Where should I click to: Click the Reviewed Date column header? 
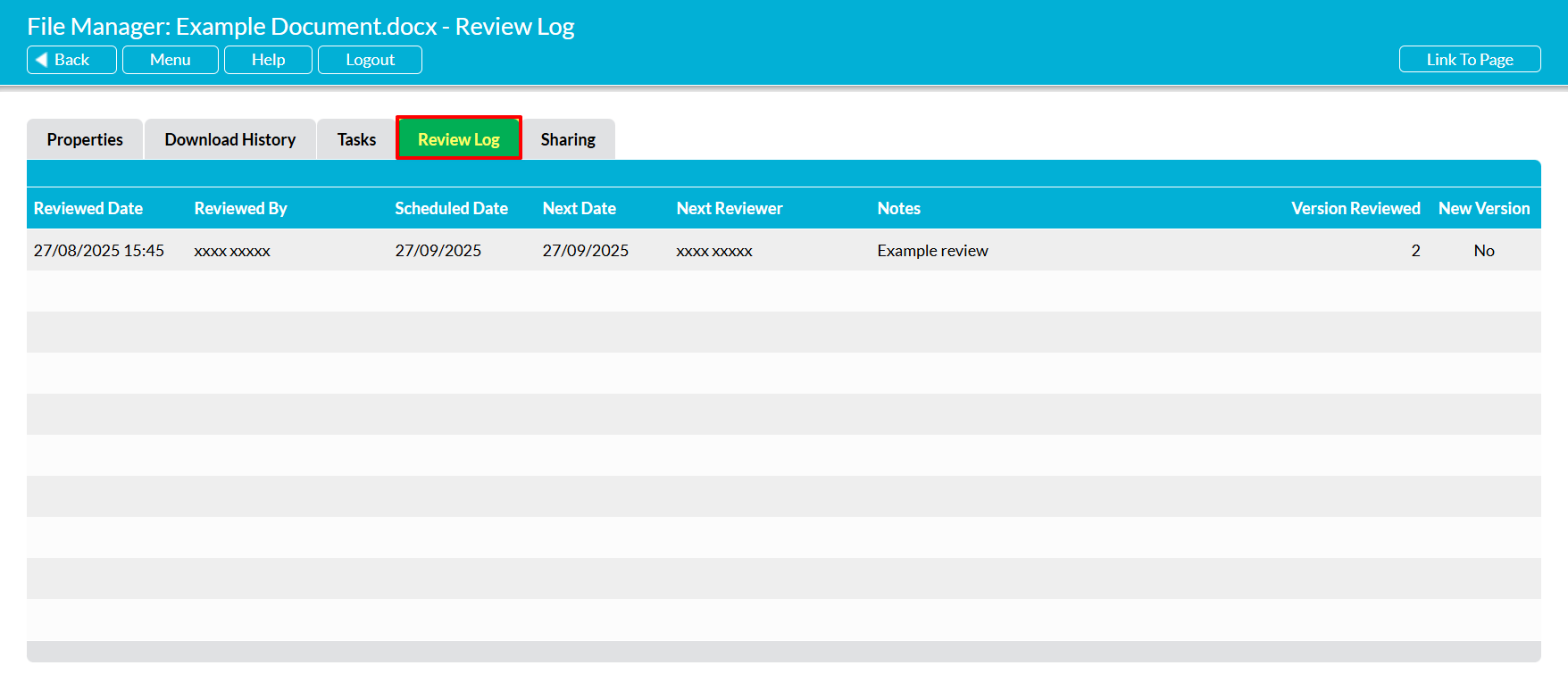[x=88, y=208]
